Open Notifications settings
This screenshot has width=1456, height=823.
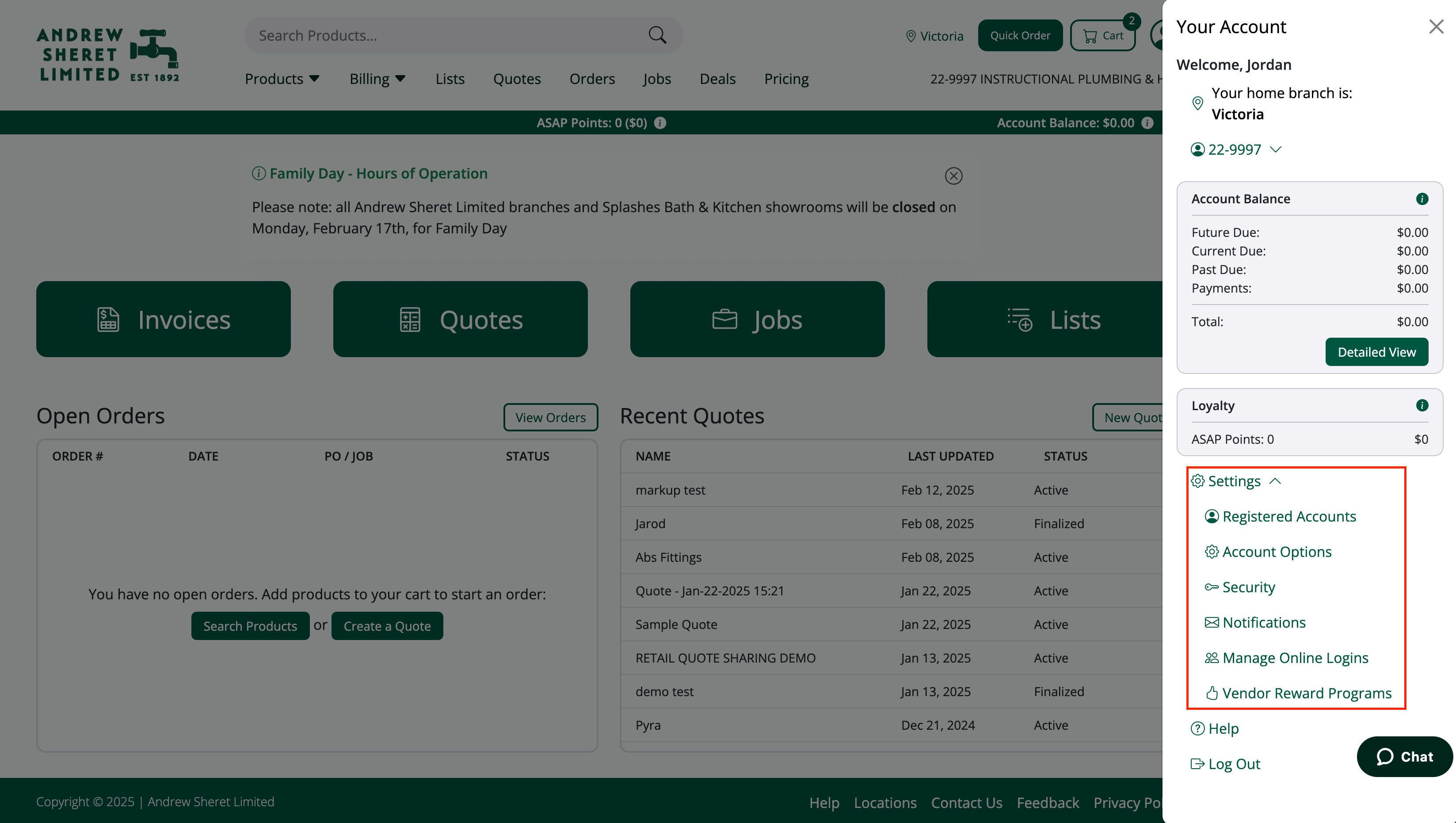coord(1255,622)
